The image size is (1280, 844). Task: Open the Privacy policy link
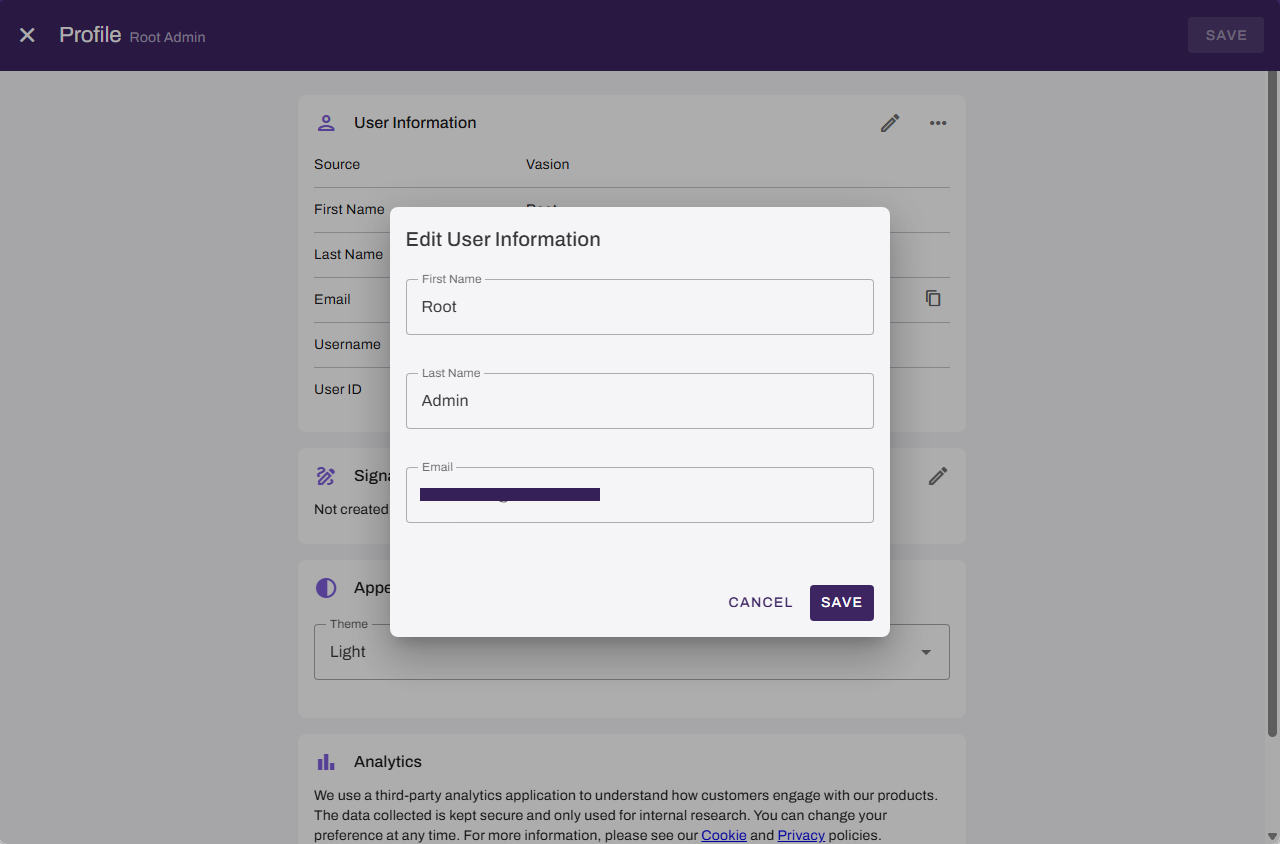click(x=801, y=835)
